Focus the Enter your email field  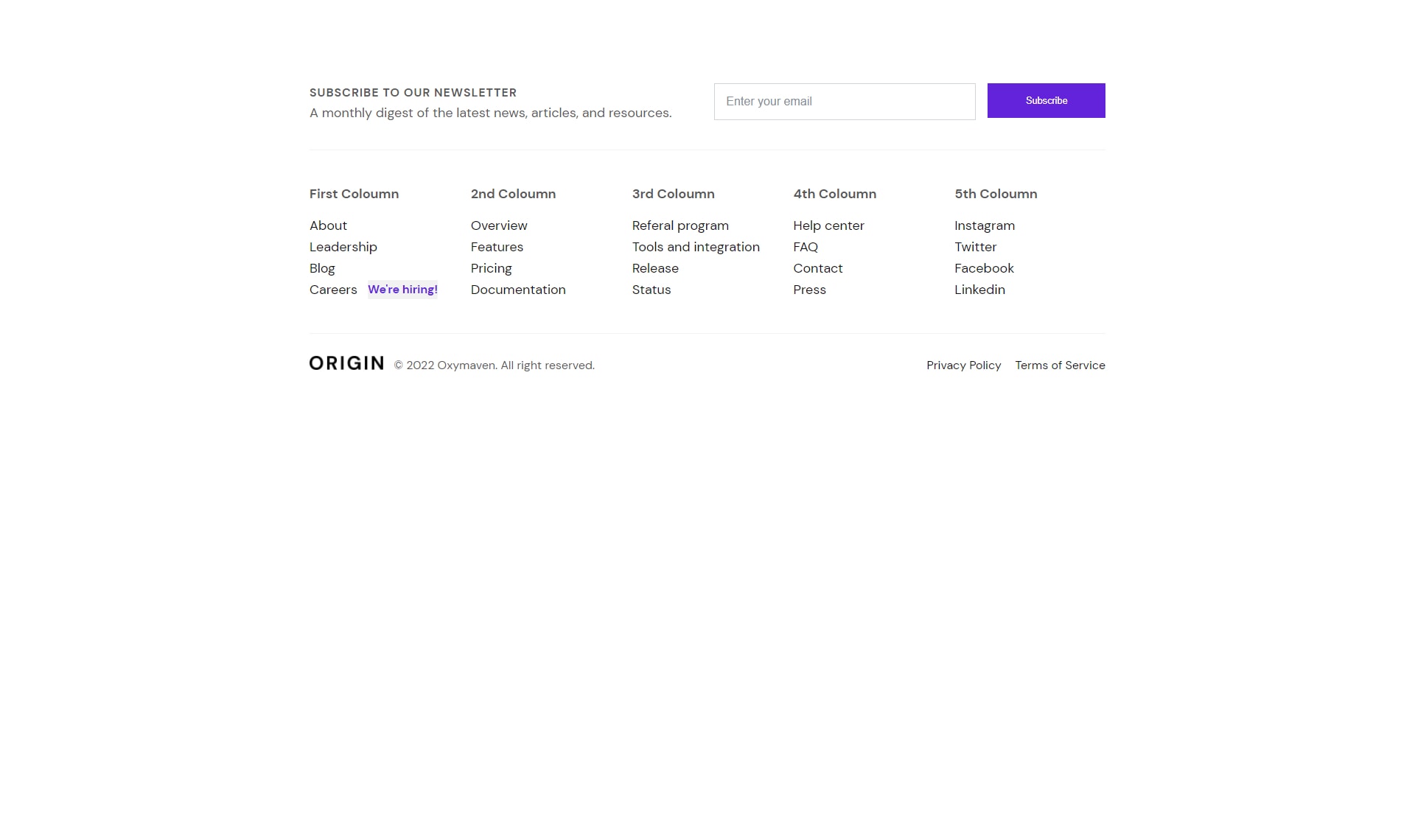[845, 102]
